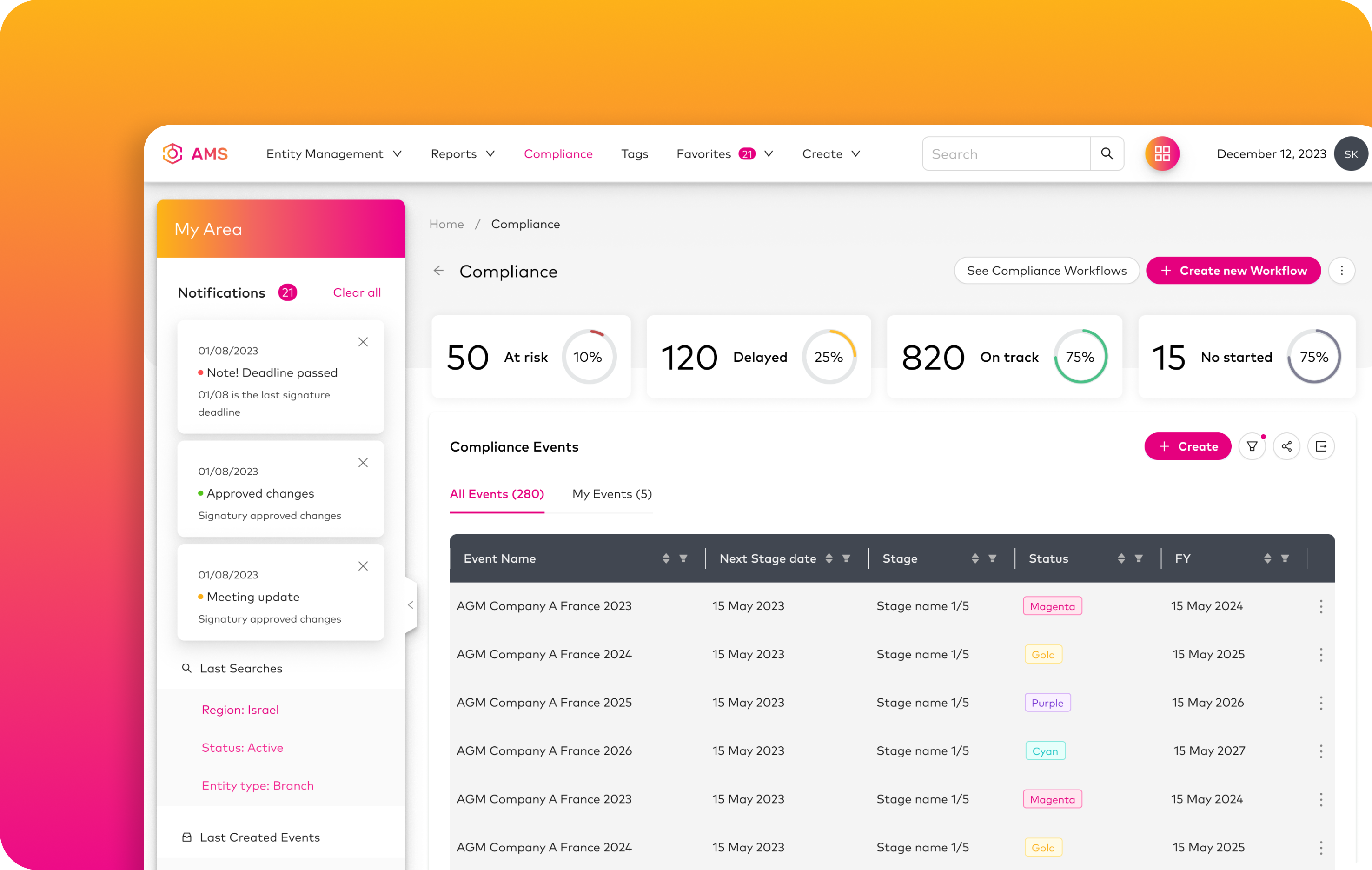Click the export icon in Compliance Events
Image resolution: width=1372 pixels, height=870 pixels.
[x=1321, y=447]
